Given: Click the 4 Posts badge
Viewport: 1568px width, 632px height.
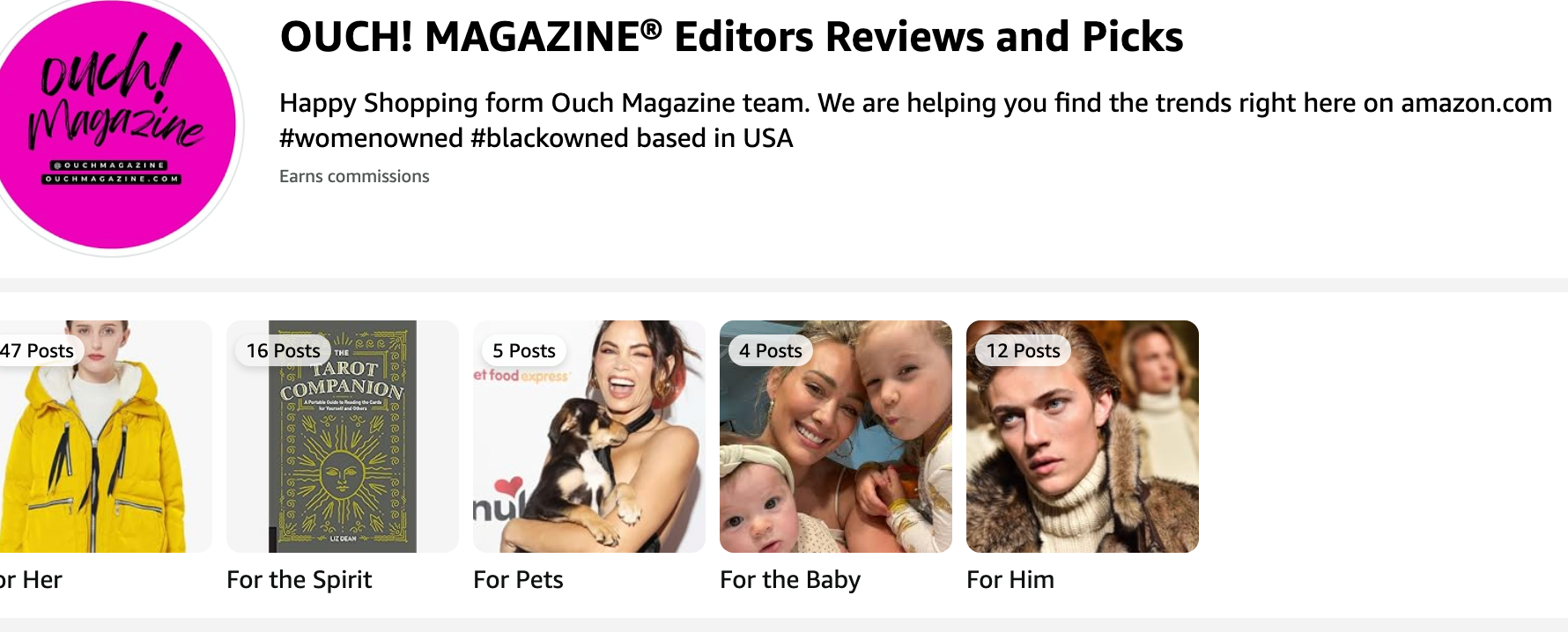Looking at the screenshot, I should (771, 350).
